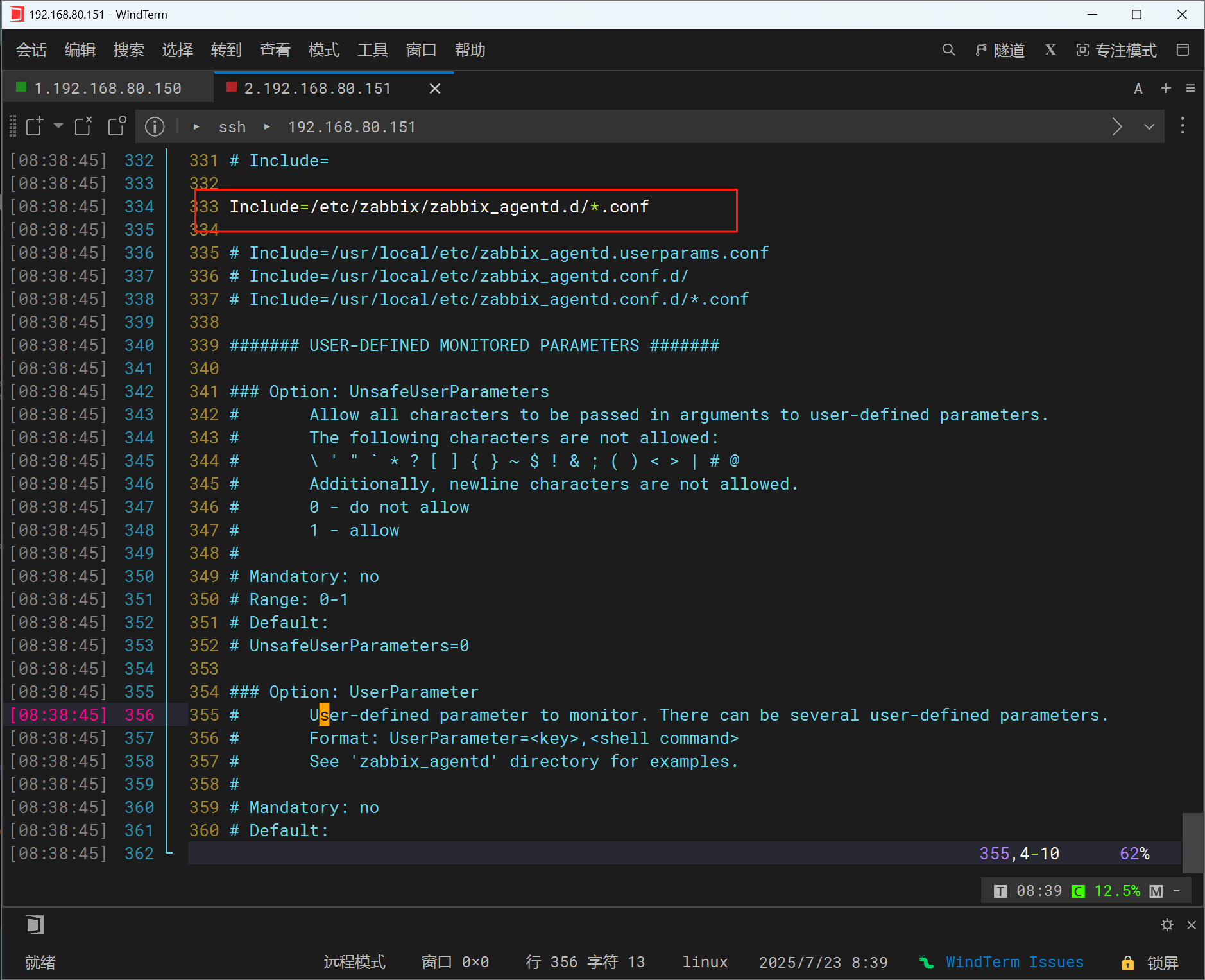Click the 锁屏 lock screen button

1150,963
